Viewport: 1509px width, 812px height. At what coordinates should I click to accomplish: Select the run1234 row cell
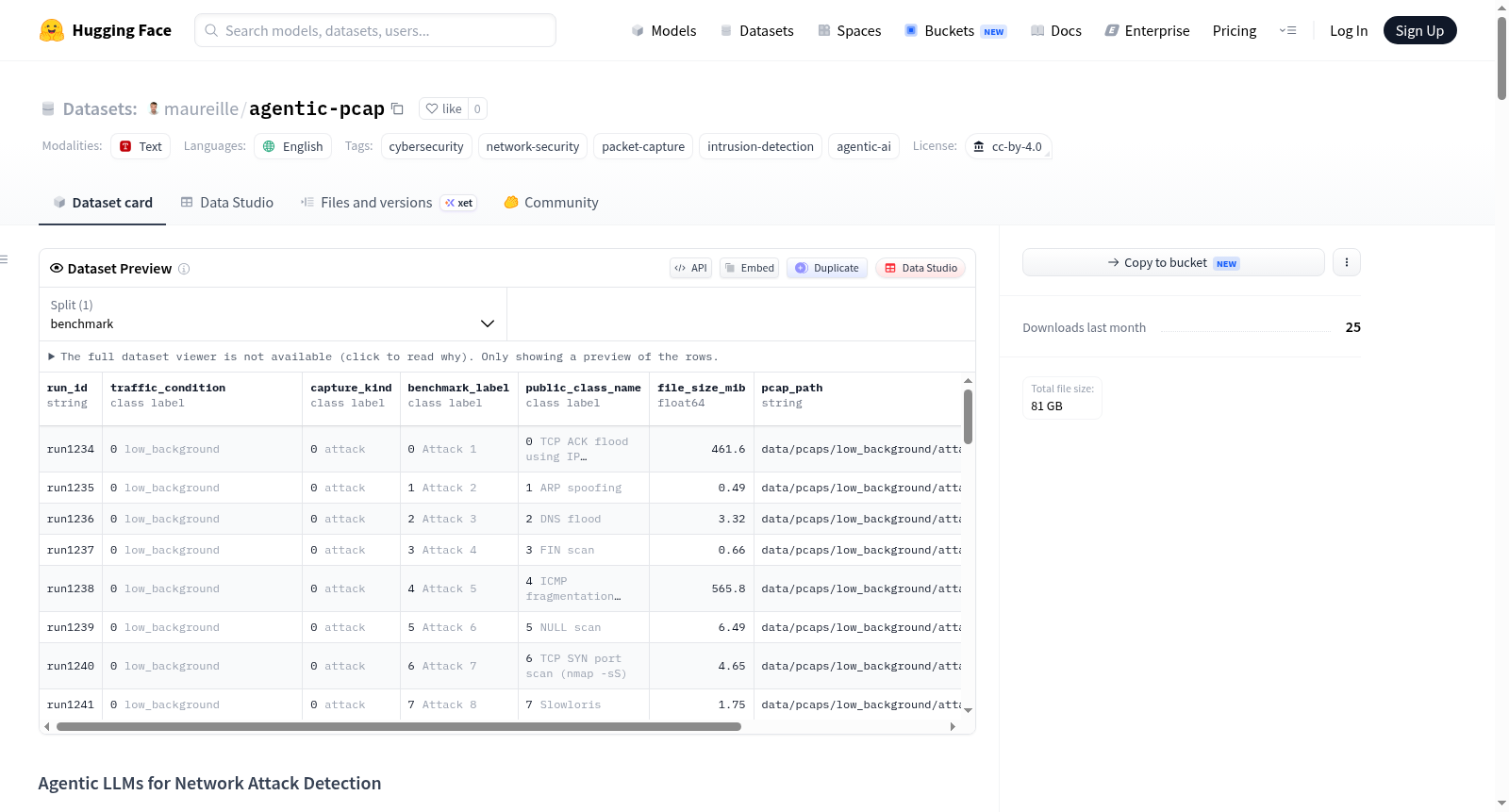click(71, 450)
